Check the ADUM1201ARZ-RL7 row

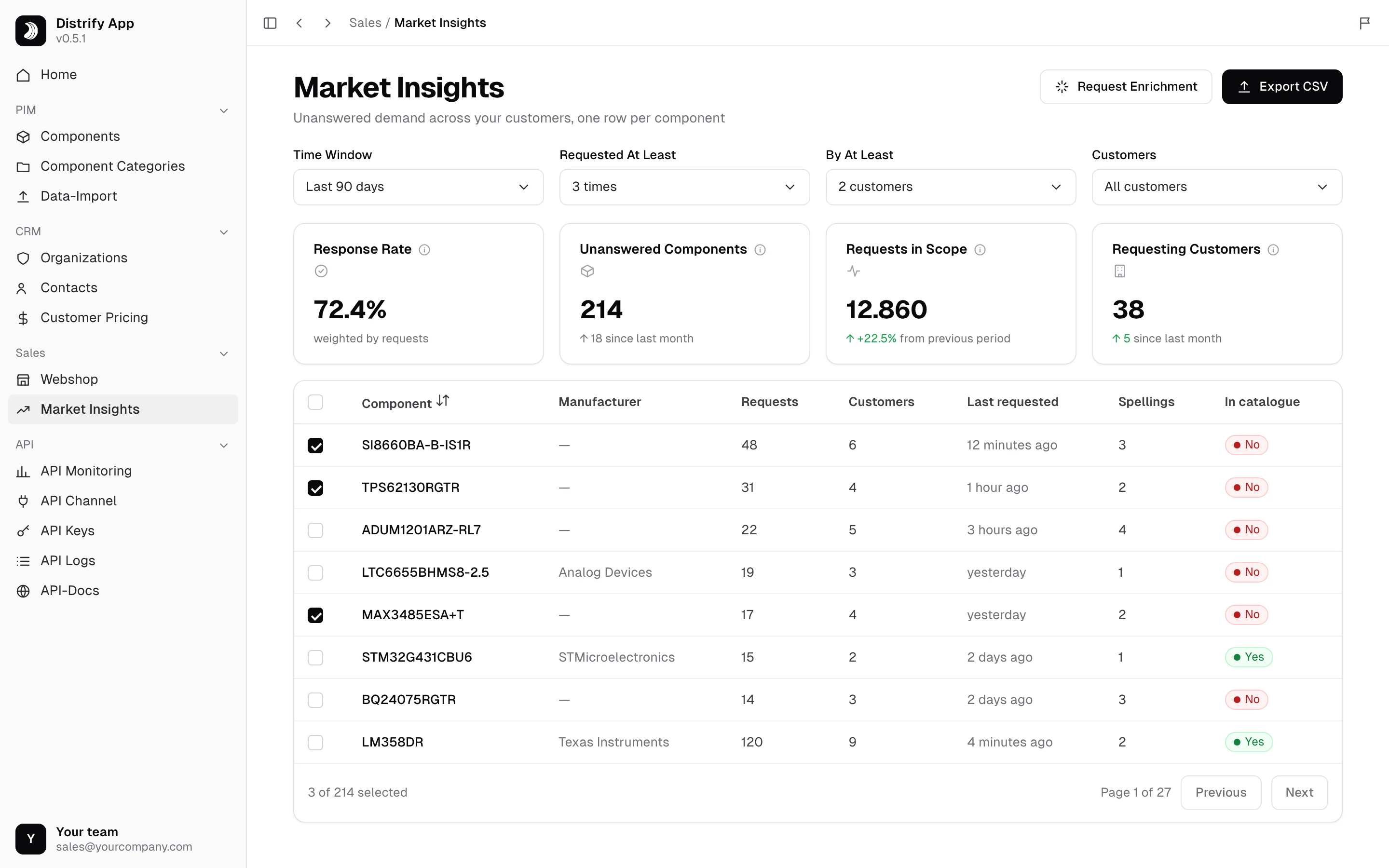315,530
